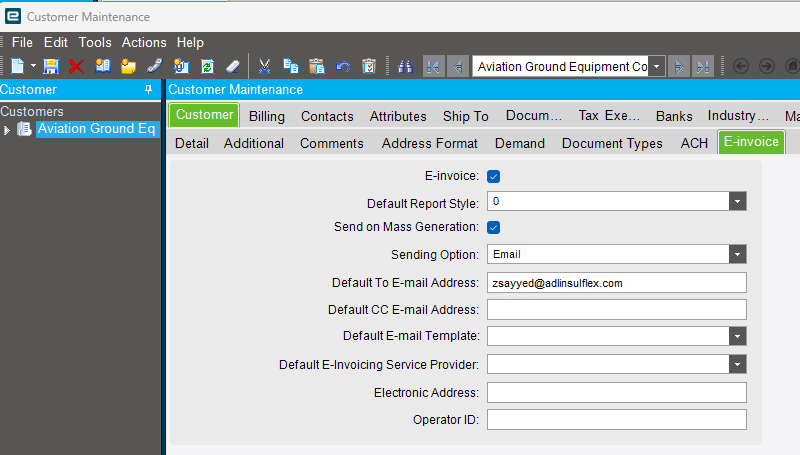
Task: Click the Customers heading in tree panel
Action: (x=32, y=111)
